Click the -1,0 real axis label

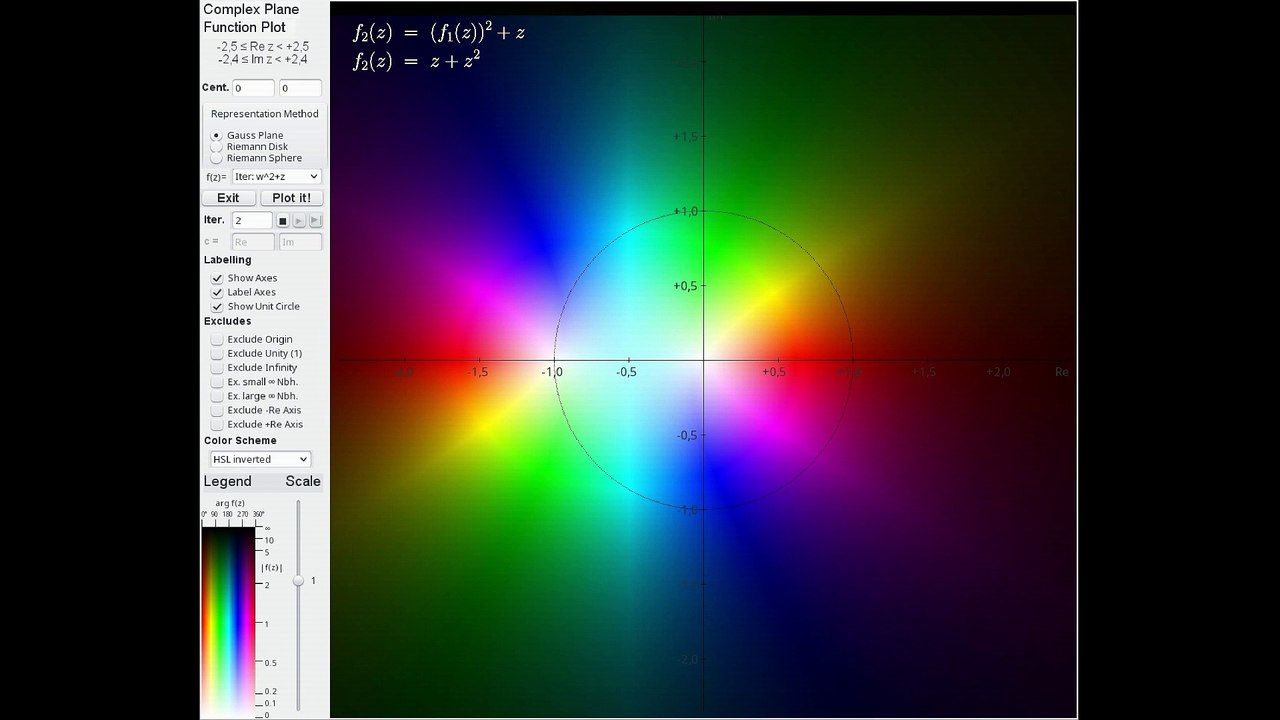point(552,372)
